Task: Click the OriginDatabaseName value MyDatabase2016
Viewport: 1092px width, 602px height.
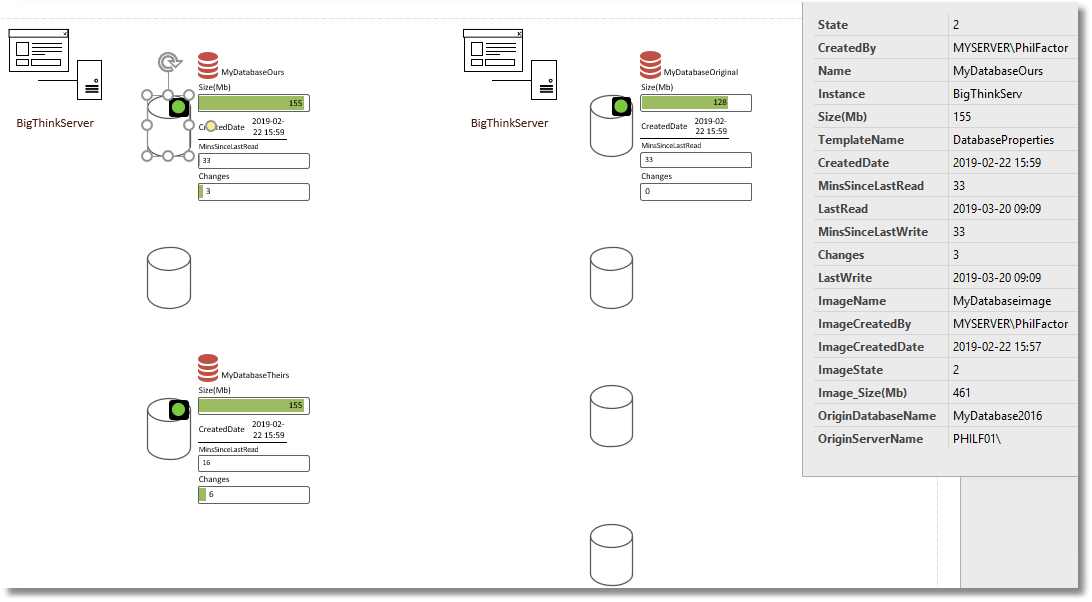Action: point(997,415)
